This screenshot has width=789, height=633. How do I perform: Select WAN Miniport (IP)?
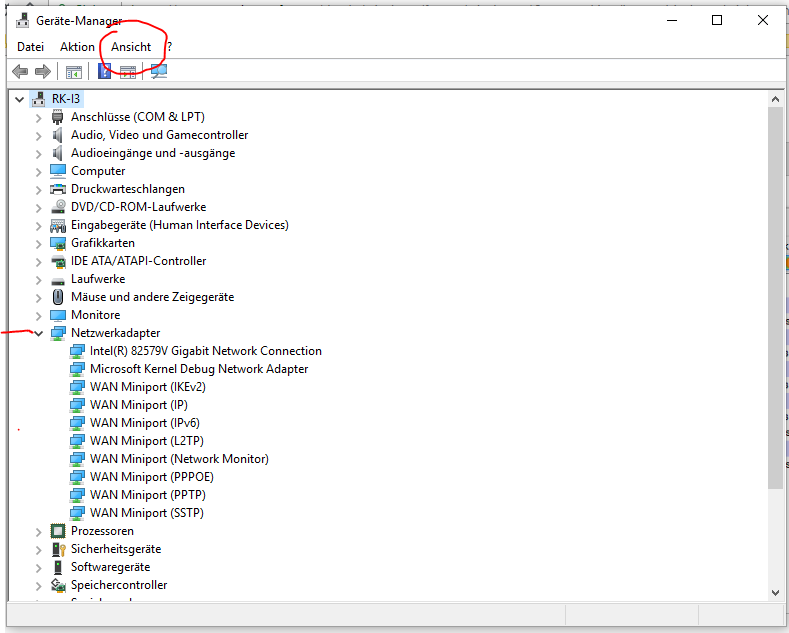tap(138, 405)
